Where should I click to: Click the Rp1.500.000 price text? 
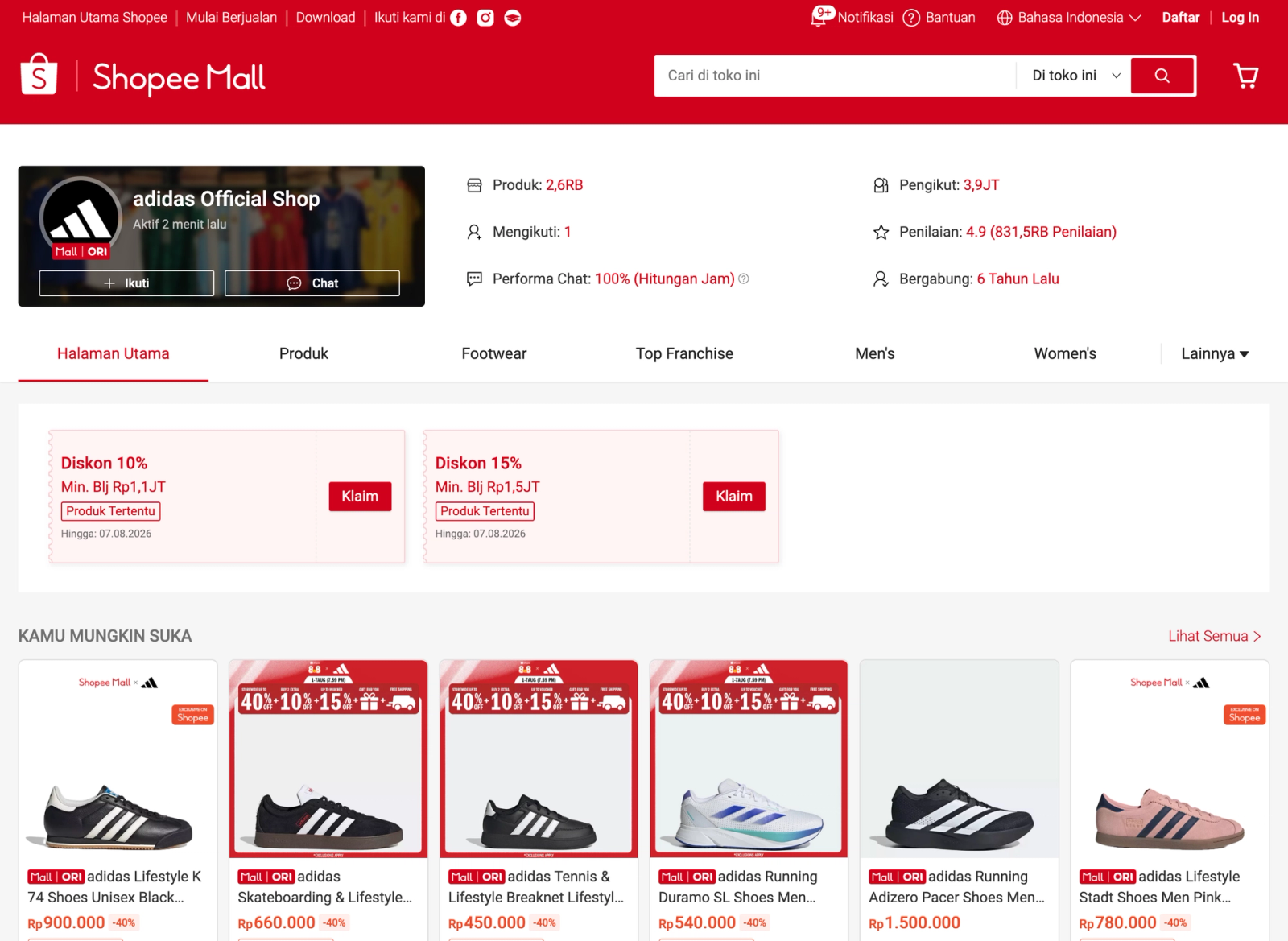914,922
